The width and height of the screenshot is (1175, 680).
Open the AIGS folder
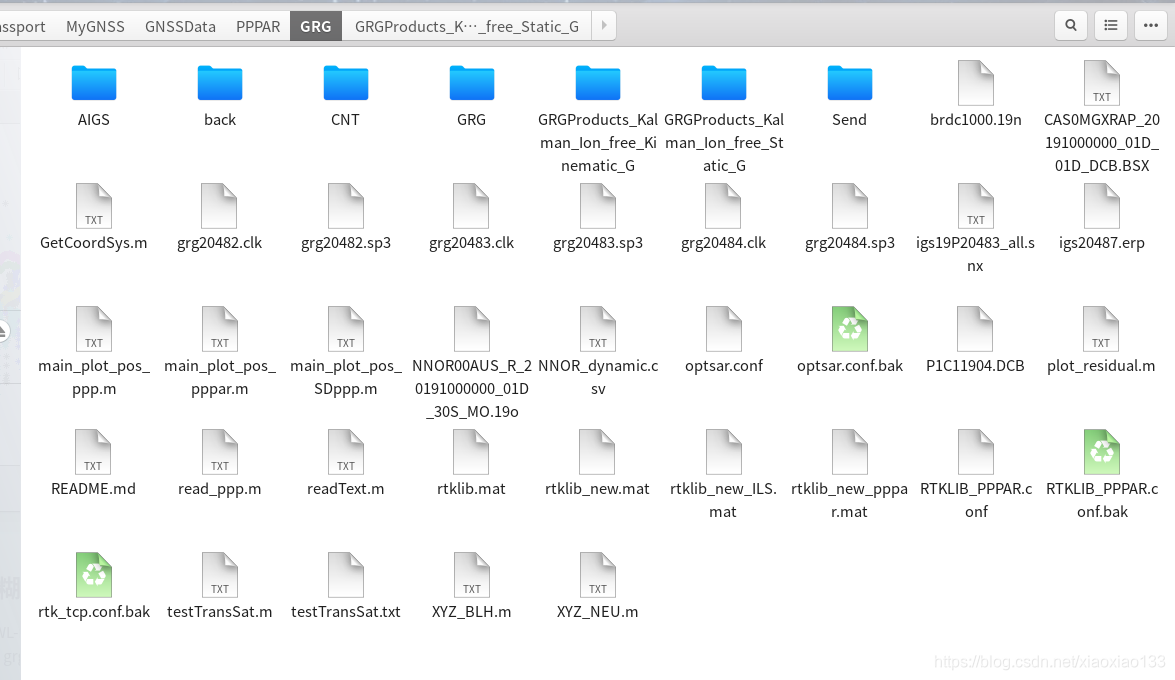[94, 82]
